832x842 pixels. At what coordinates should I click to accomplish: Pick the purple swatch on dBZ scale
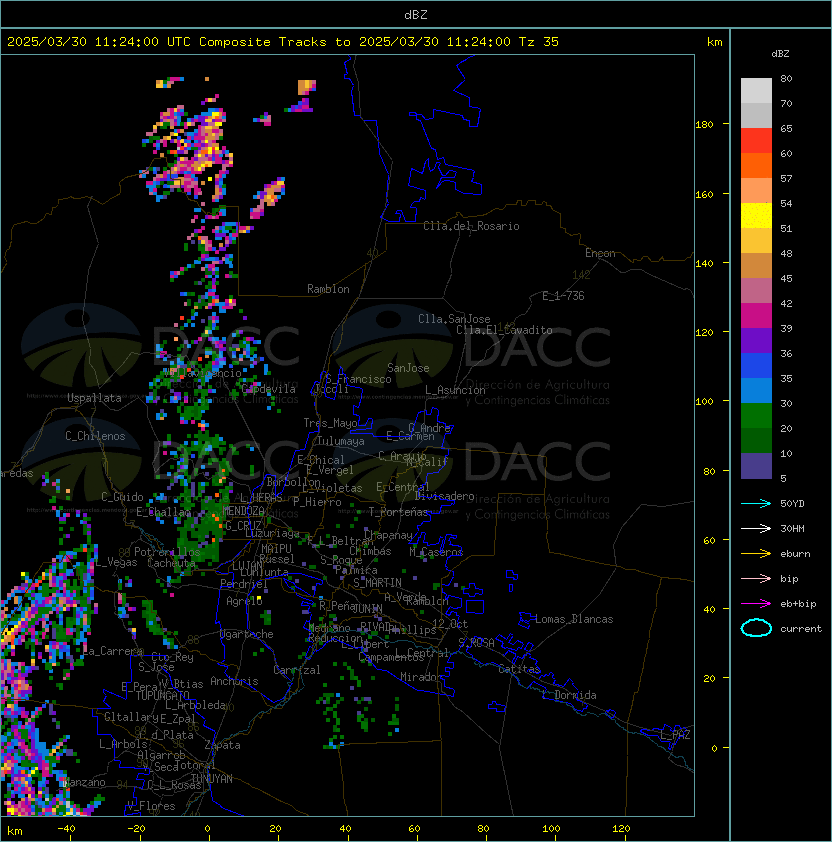(756, 340)
